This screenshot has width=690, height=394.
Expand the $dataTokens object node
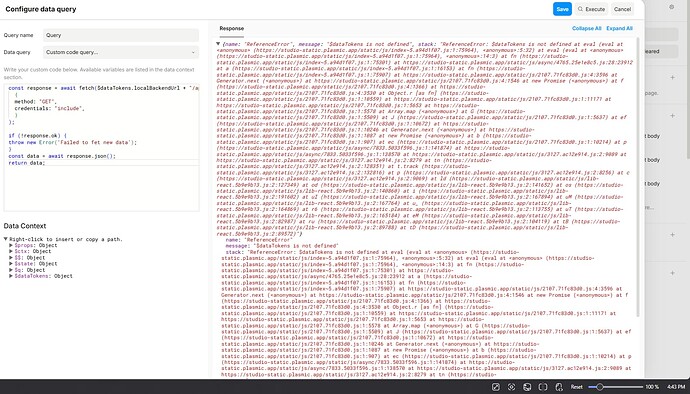(11, 276)
